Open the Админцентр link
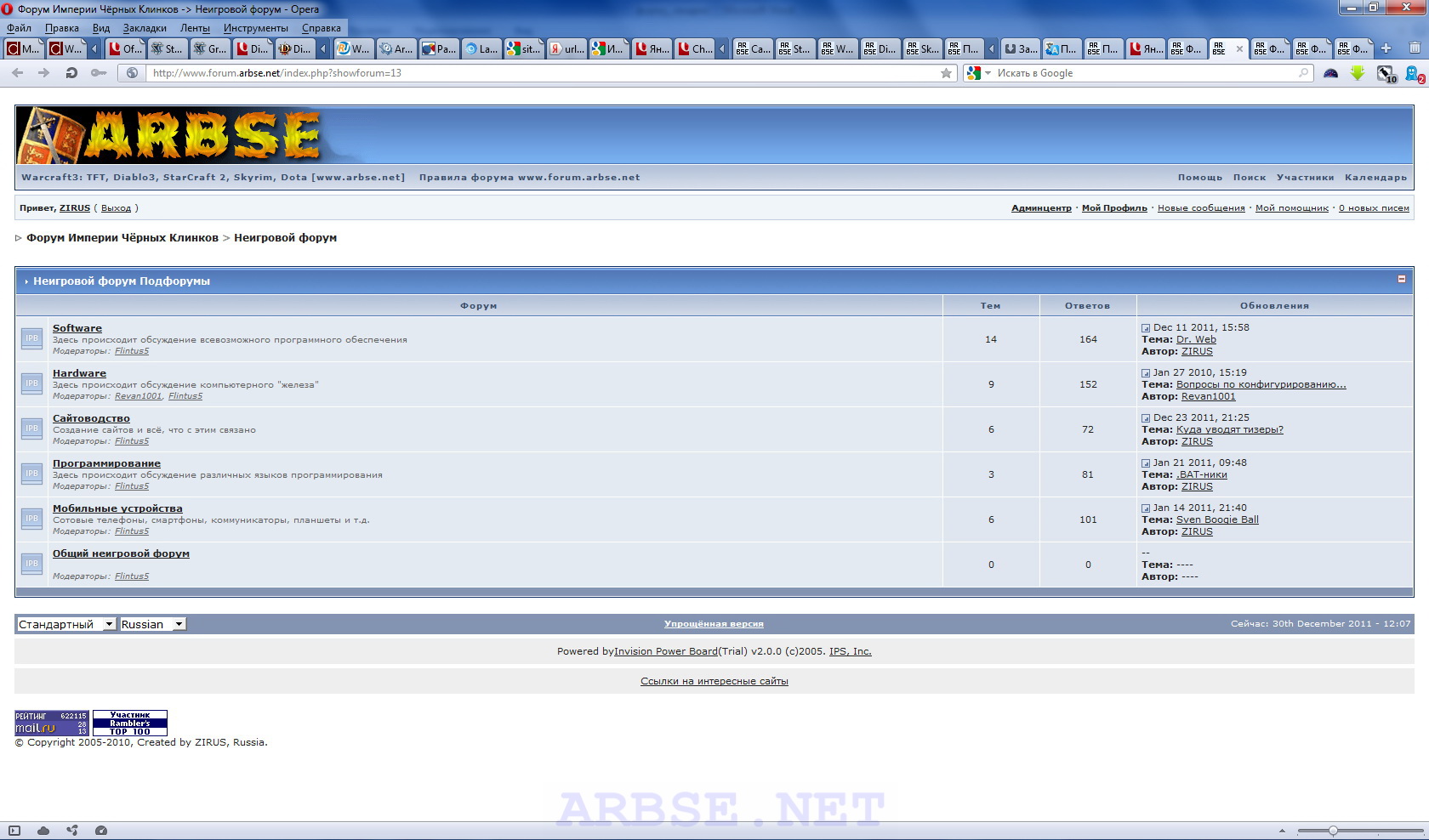The width and height of the screenshot is (1429, 840). (1041, 208)
